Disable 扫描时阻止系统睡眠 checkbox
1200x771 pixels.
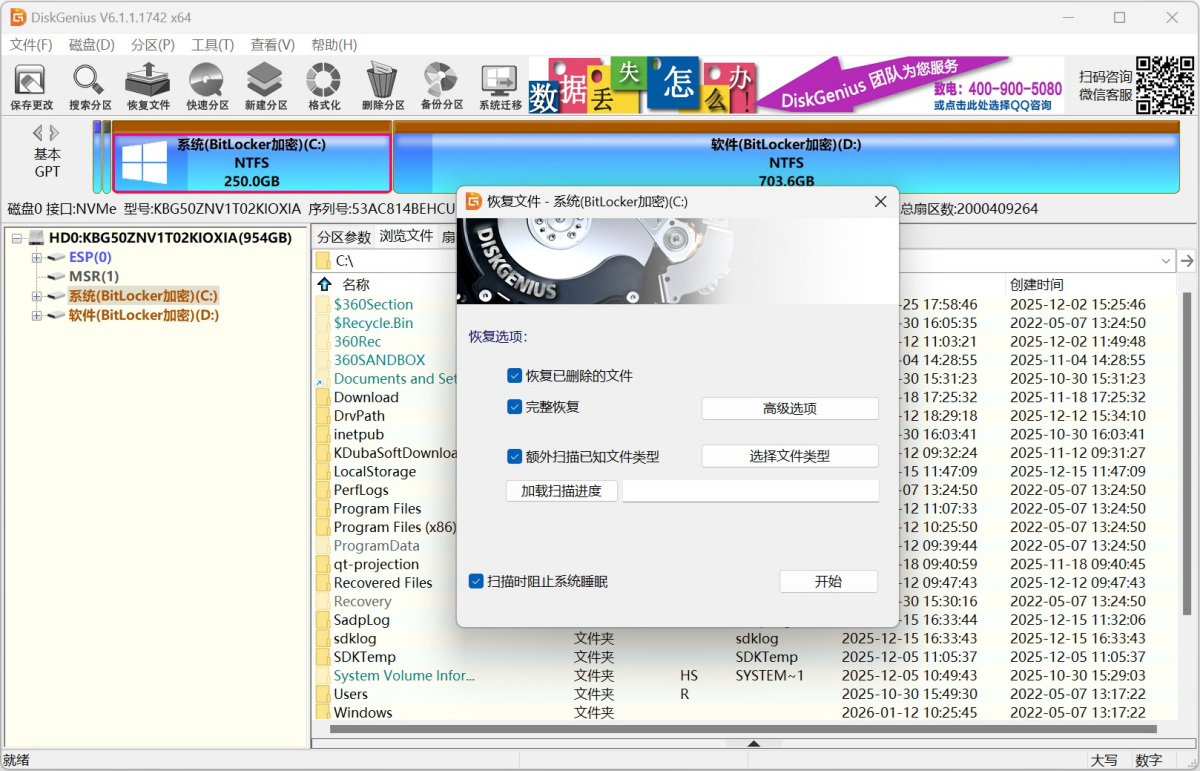pos(477,581)
